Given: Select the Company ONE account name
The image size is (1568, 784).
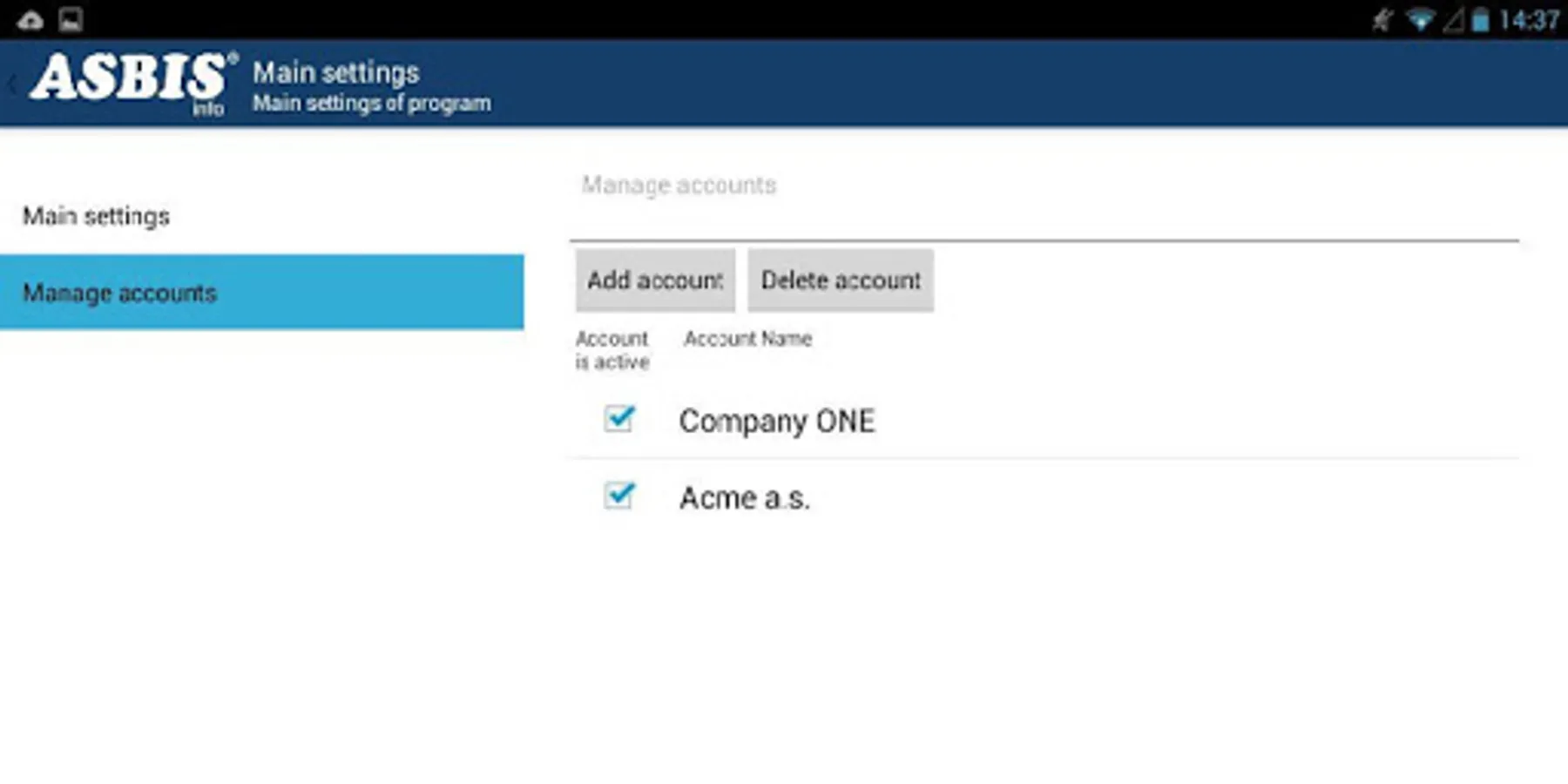Looking at the screenshot, I should 777,421.
